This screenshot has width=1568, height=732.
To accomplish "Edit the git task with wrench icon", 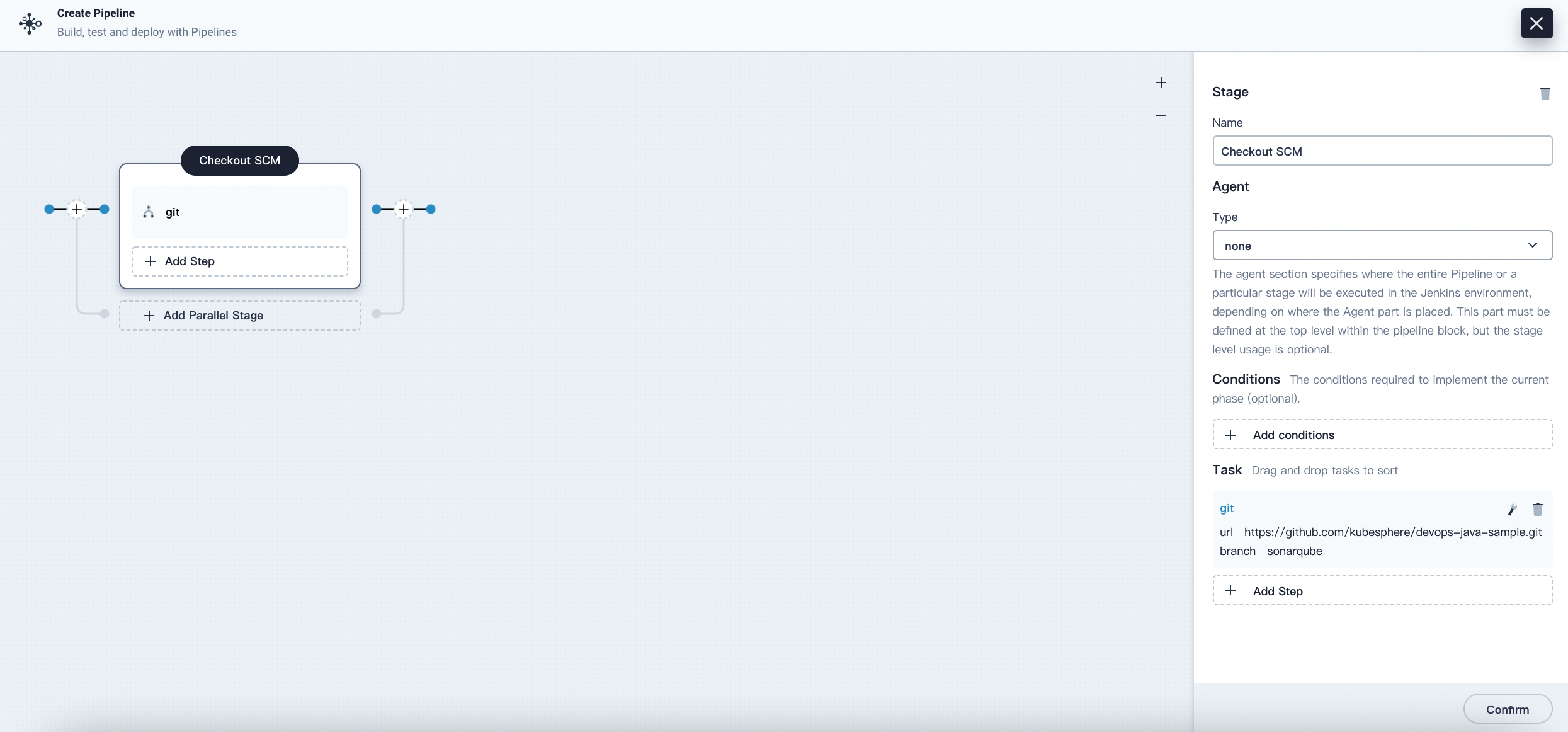I will point(1512,510).
